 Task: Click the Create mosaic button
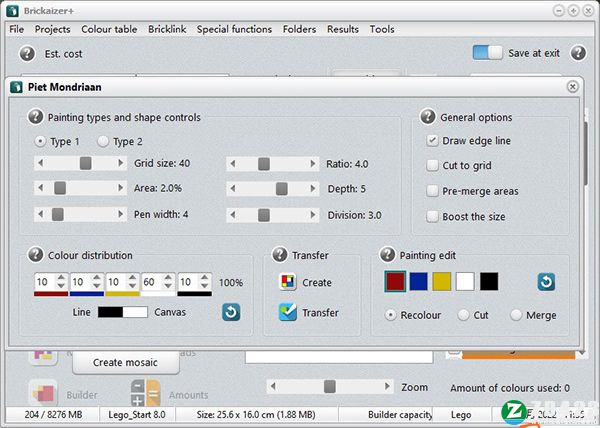coord(126,363)
